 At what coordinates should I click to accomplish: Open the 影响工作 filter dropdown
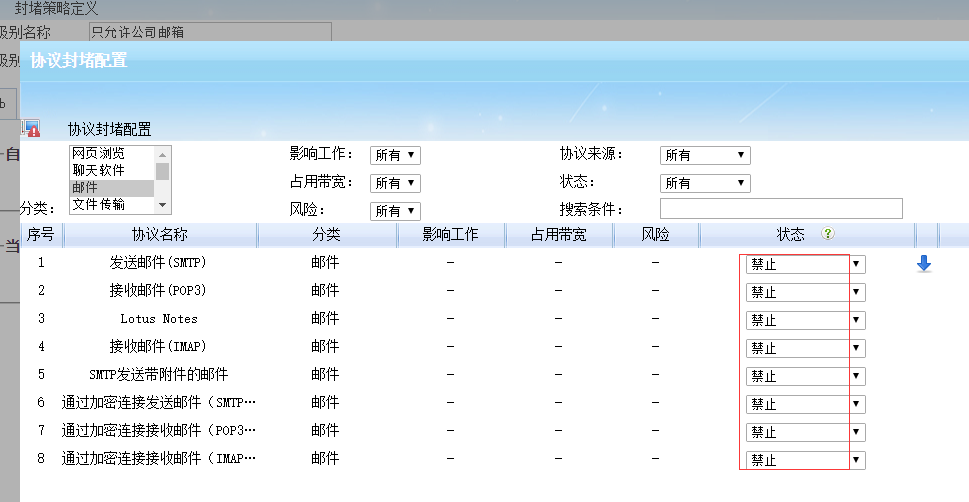(x=395, y=155)
